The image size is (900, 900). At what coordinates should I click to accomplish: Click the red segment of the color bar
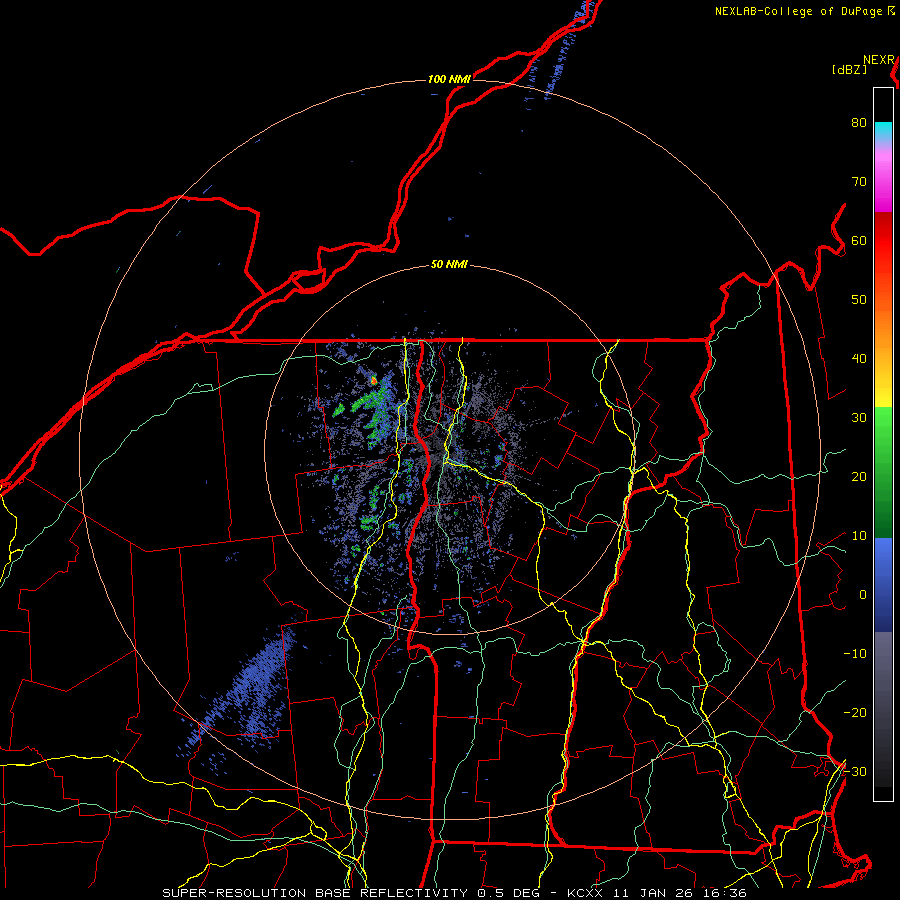(x=883, y=241)
